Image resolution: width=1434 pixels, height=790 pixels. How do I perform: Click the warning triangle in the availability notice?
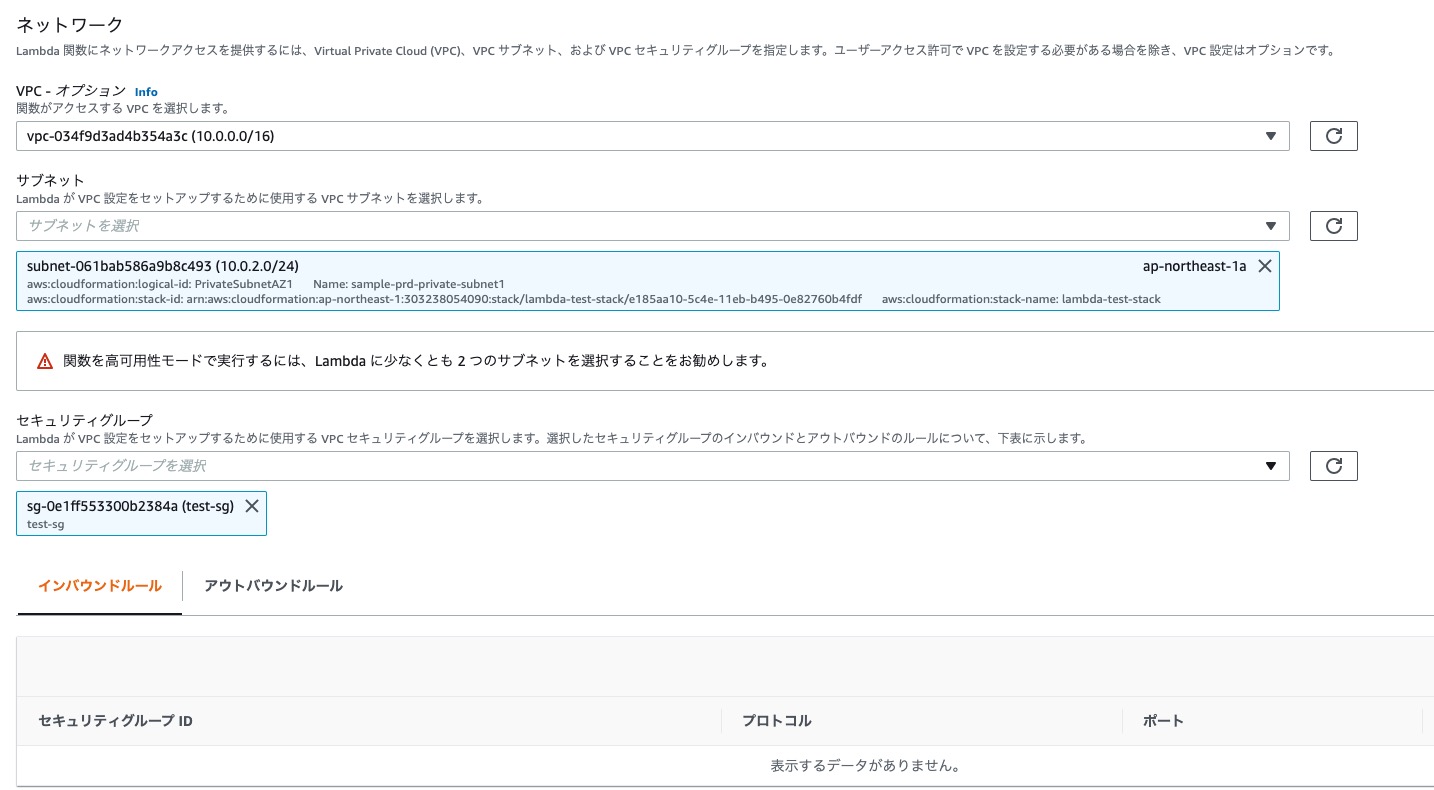(45, 360)
